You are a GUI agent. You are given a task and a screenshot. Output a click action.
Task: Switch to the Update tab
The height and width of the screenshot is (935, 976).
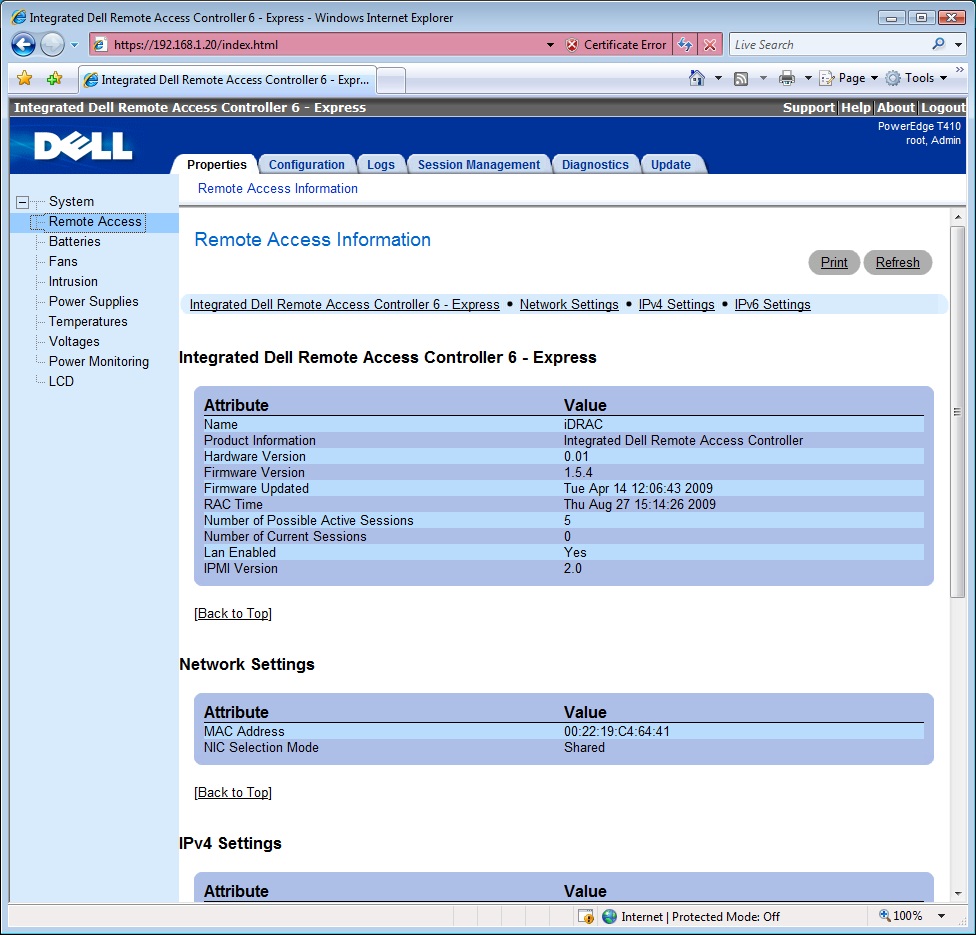(x=671, y=164)
